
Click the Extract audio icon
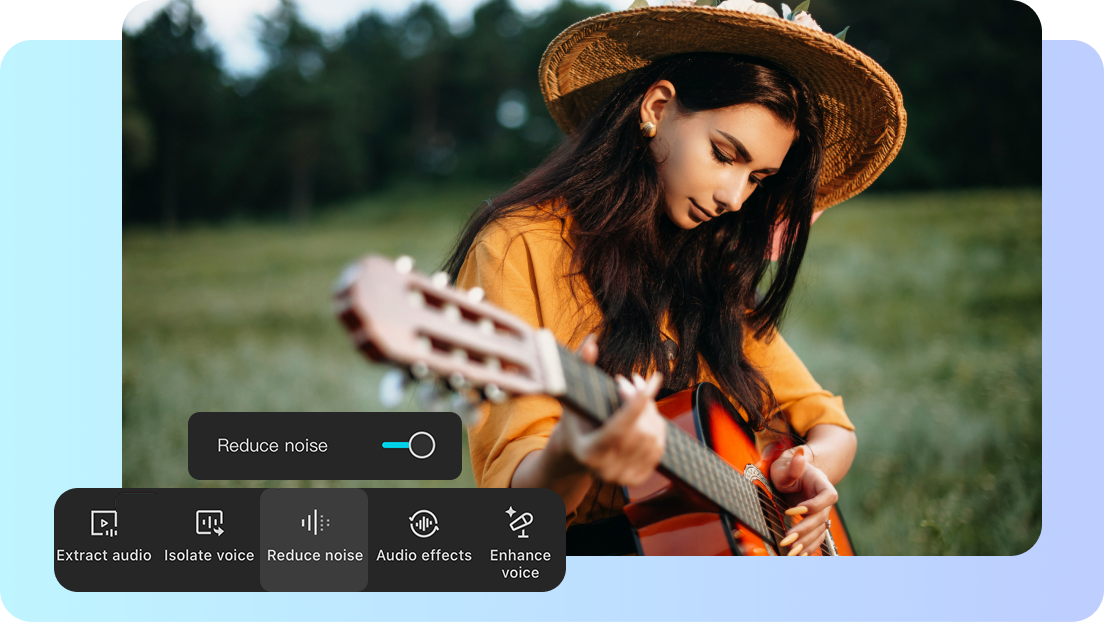coord(104,523)
